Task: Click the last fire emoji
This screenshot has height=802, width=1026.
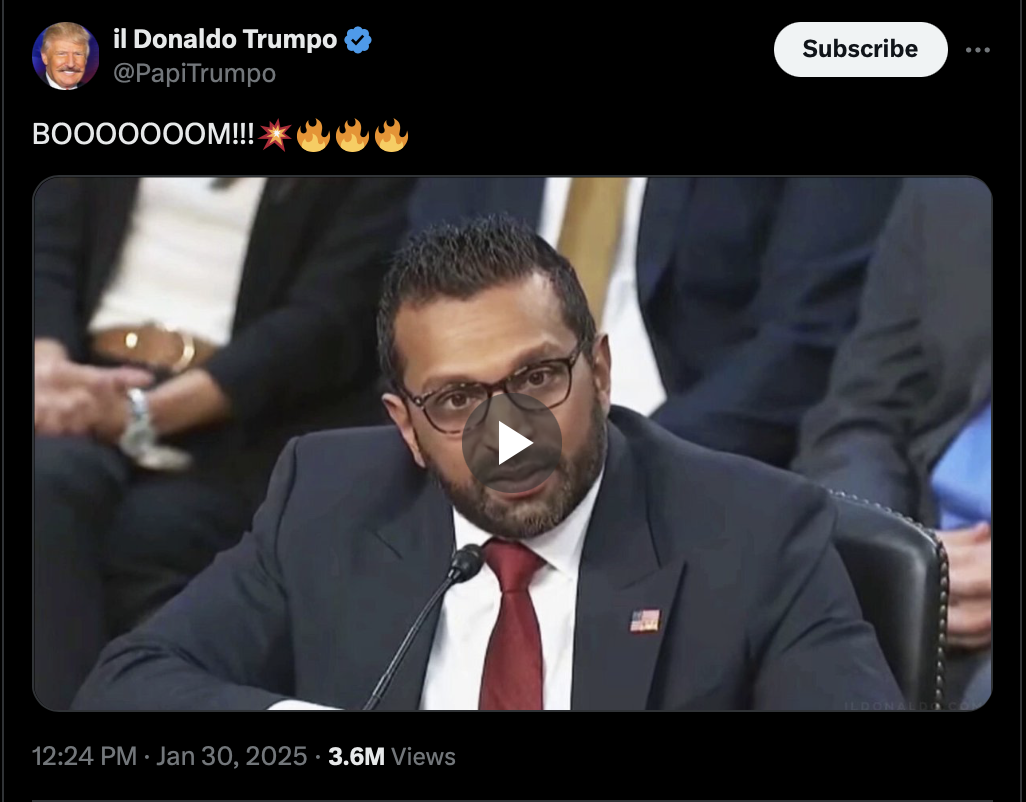Action: coord(391,135)
